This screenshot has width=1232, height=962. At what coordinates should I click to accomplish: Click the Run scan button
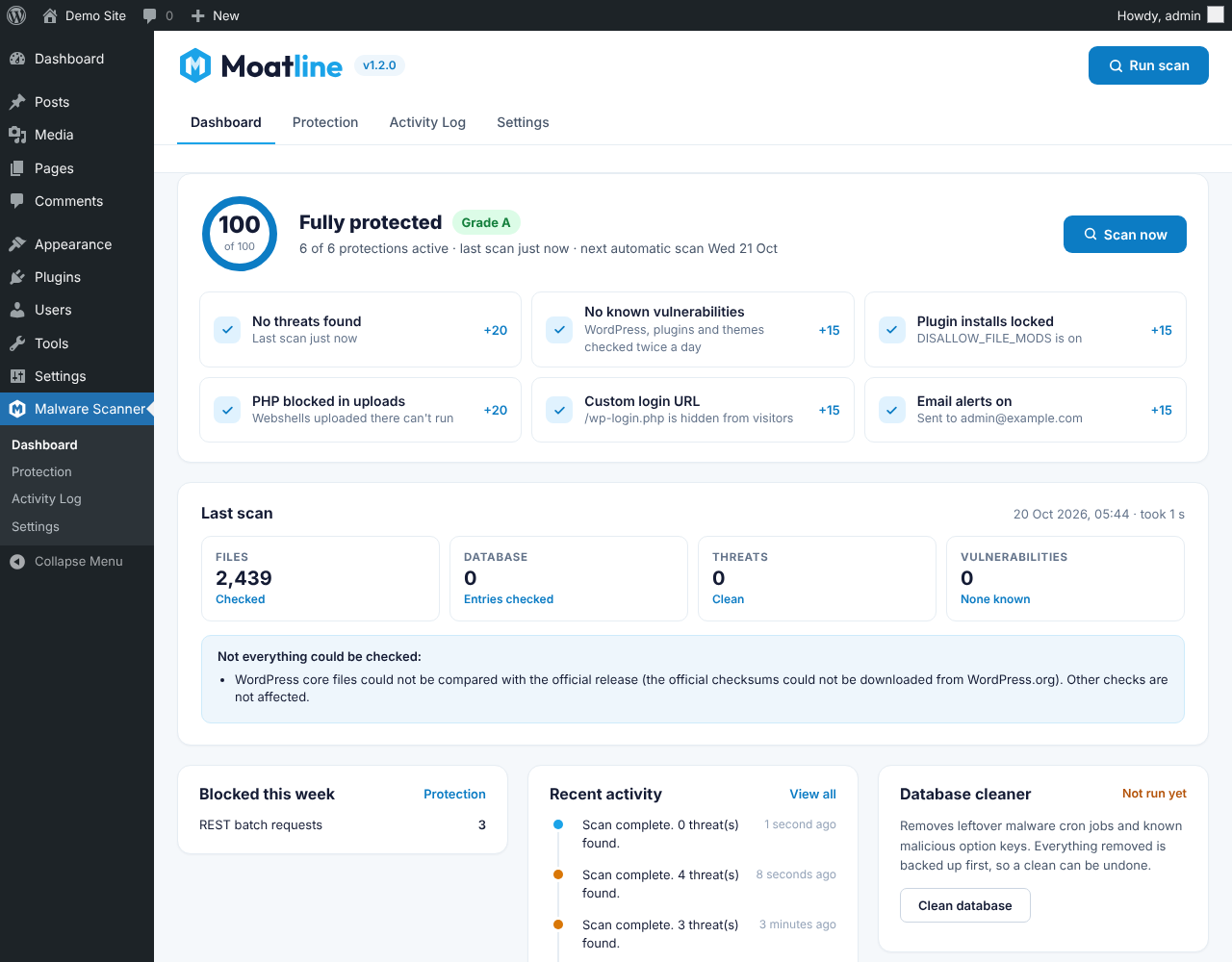click(1148, 65)
